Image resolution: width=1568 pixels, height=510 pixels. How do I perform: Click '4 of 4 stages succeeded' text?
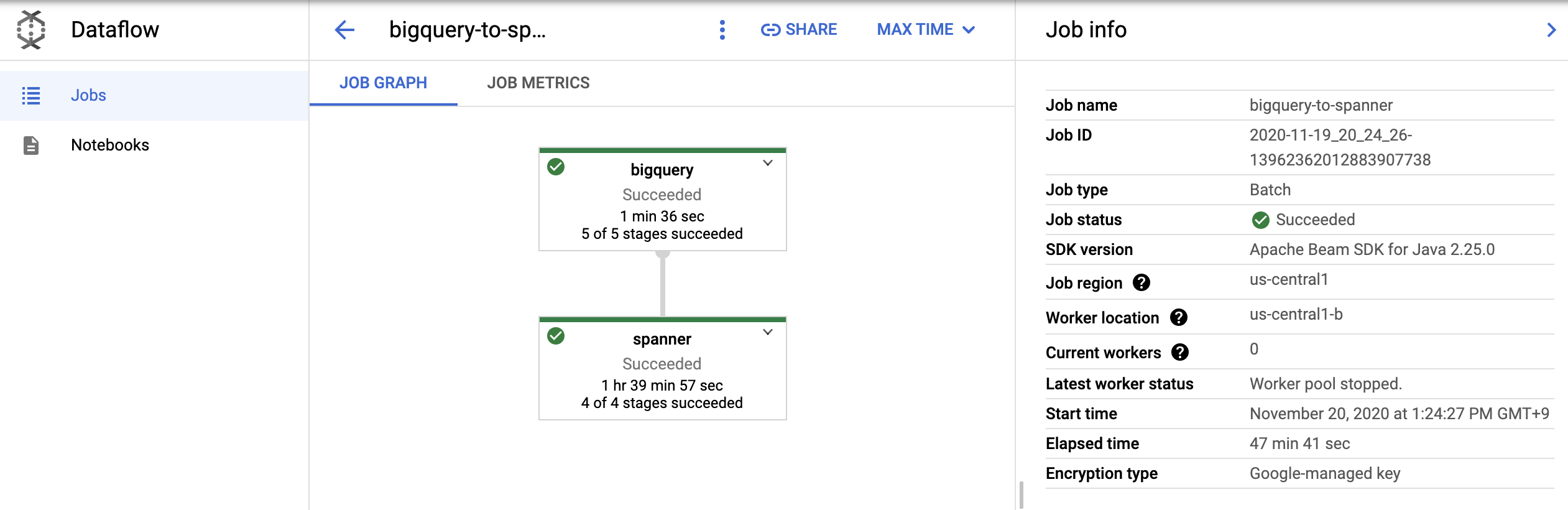[662, 403]
